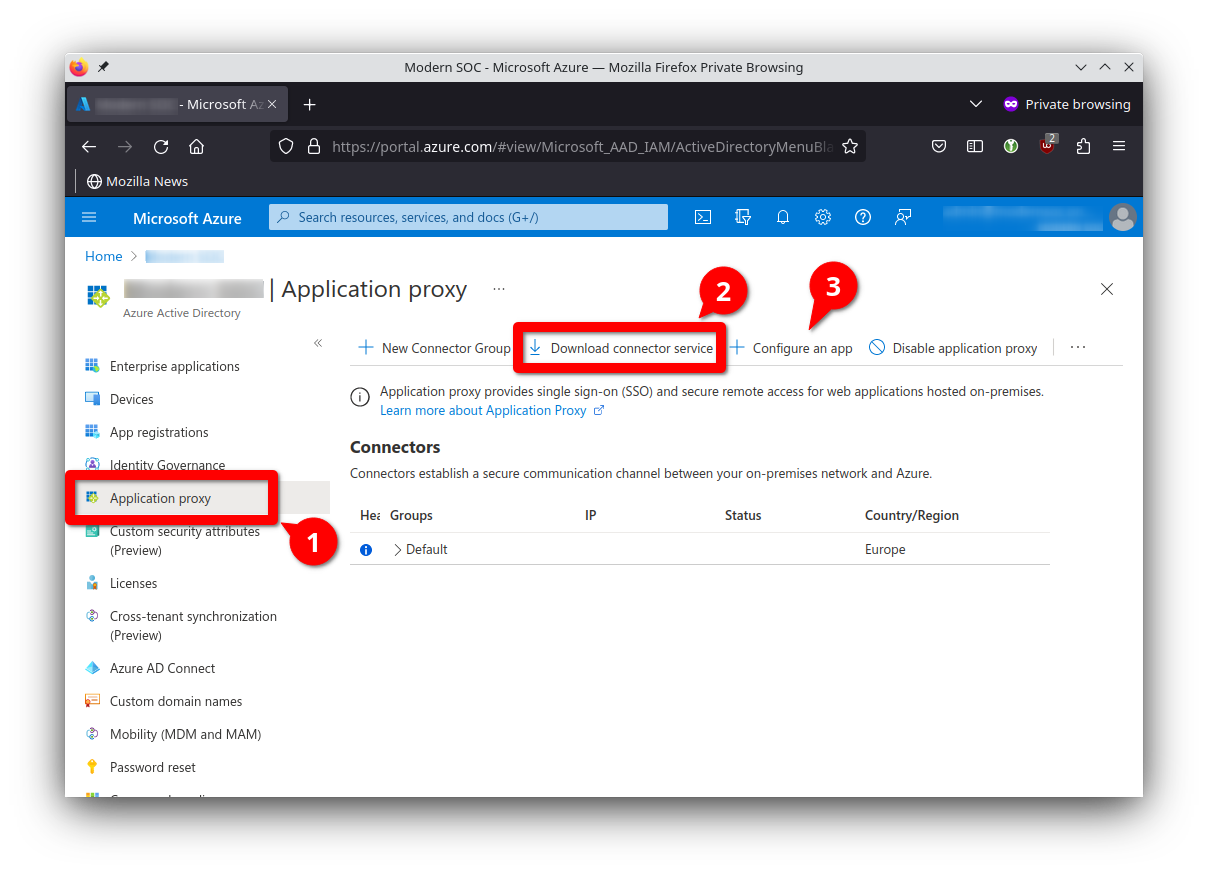Open the Azure help menu

(863, 217)
